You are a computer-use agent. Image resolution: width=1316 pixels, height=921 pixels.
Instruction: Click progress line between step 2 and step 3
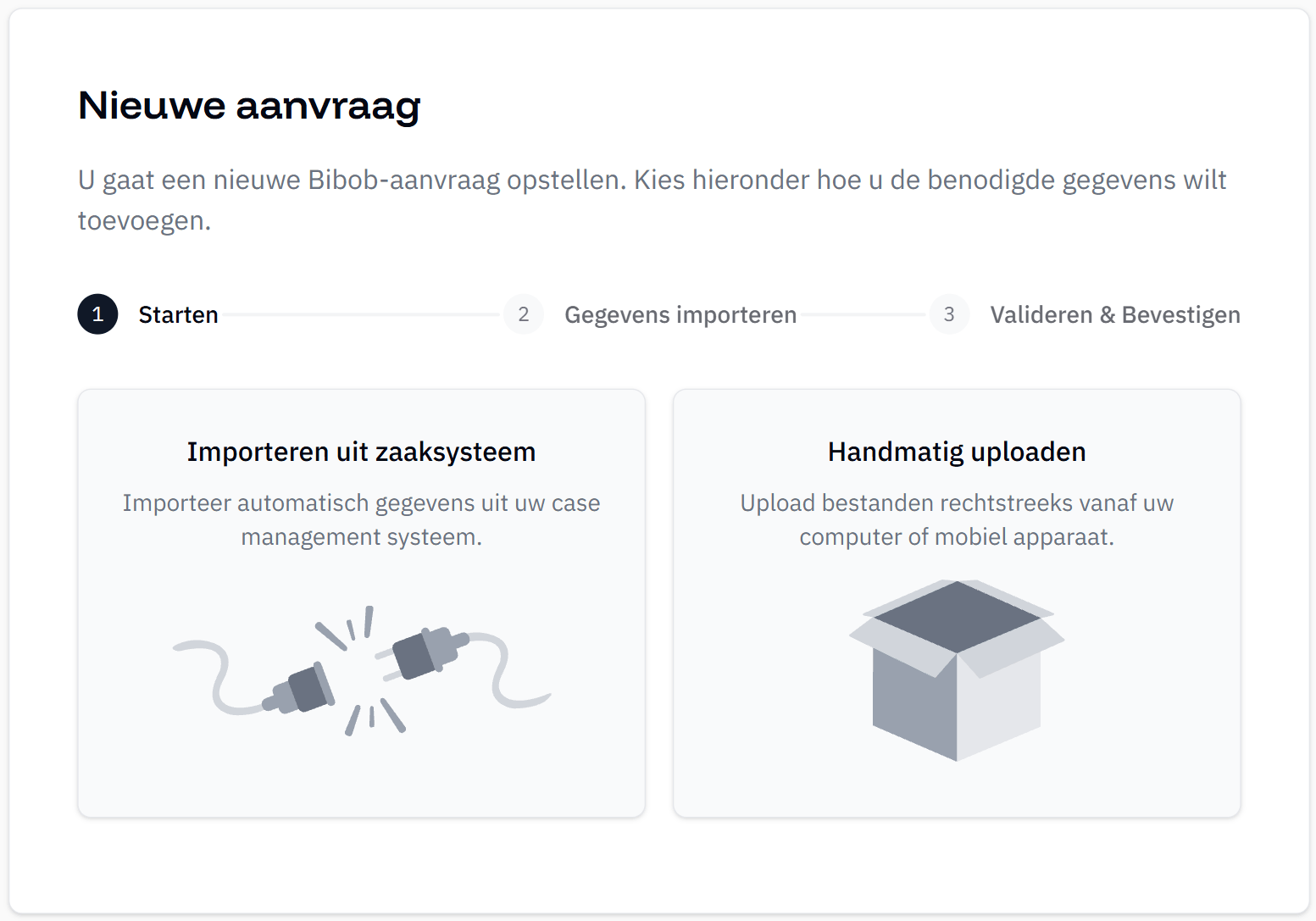[x=862, y=314]
